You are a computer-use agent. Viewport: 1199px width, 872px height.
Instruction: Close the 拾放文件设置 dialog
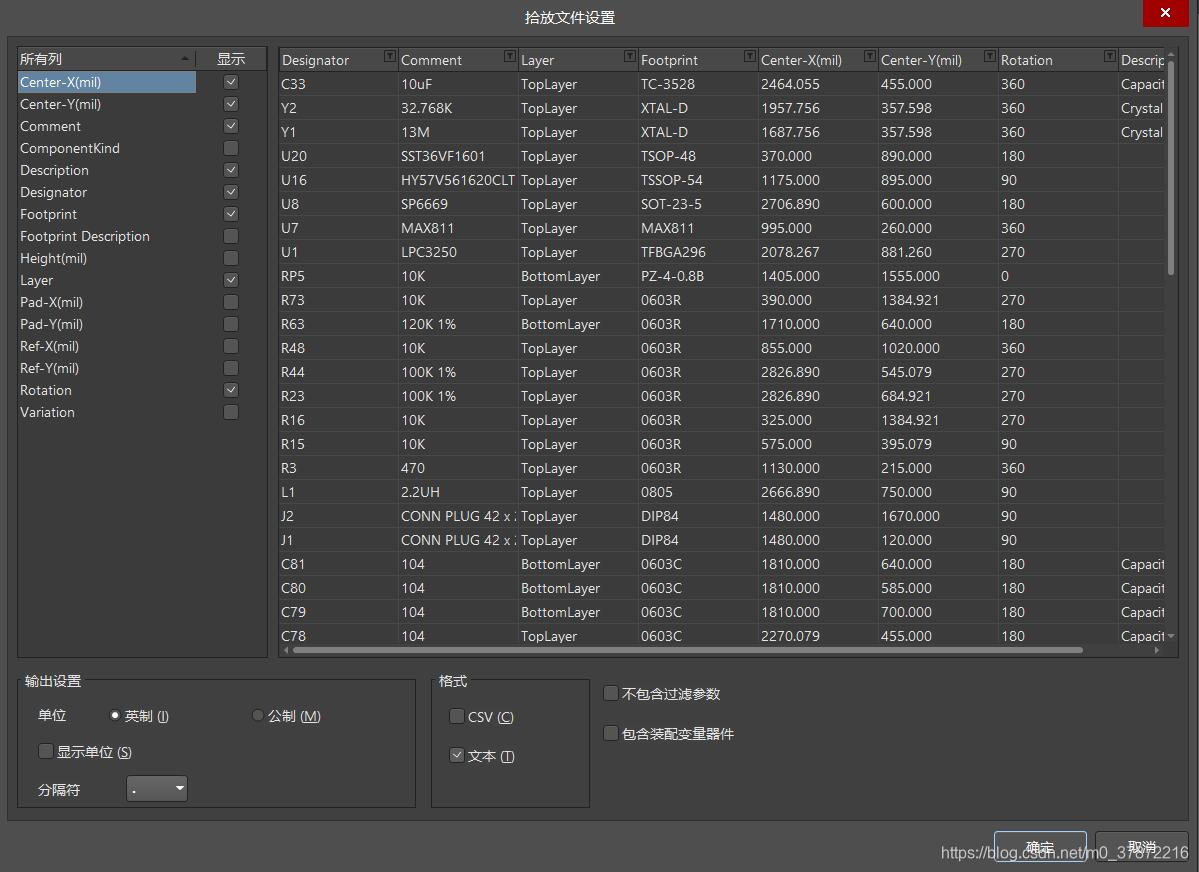pos(1165,13)
